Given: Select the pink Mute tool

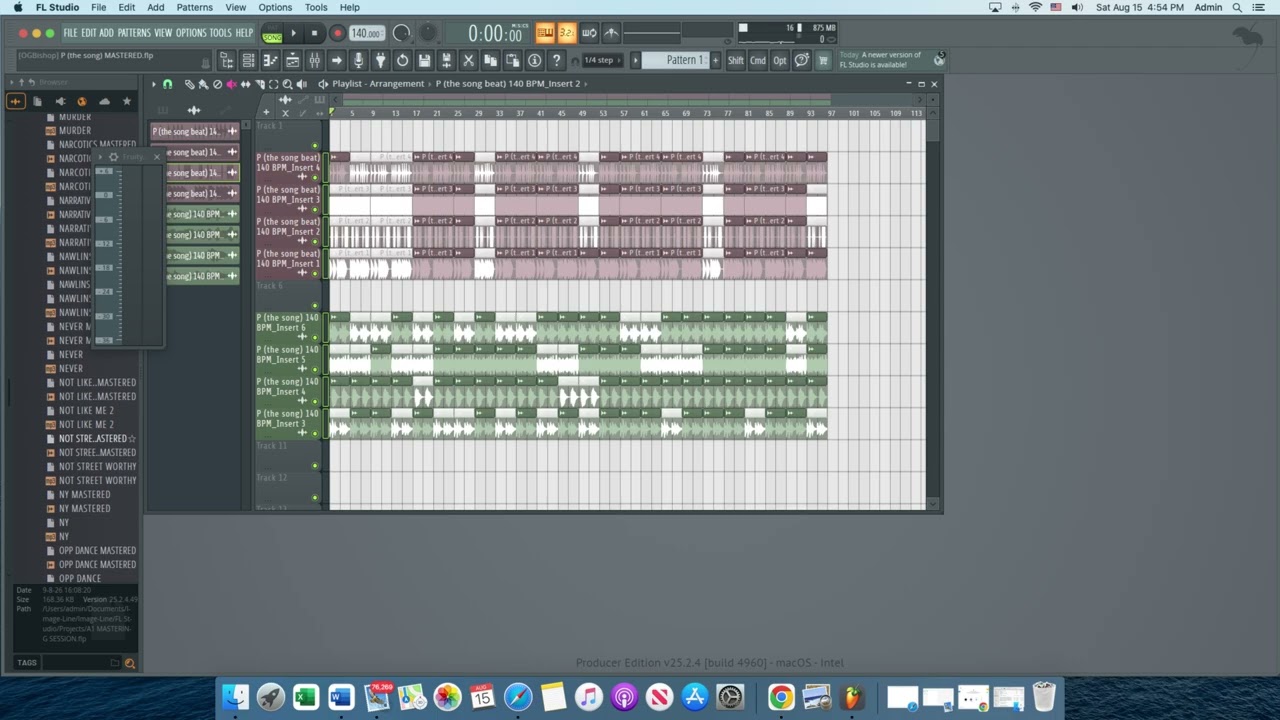Looking at the screenshot, I should (232, 85).
